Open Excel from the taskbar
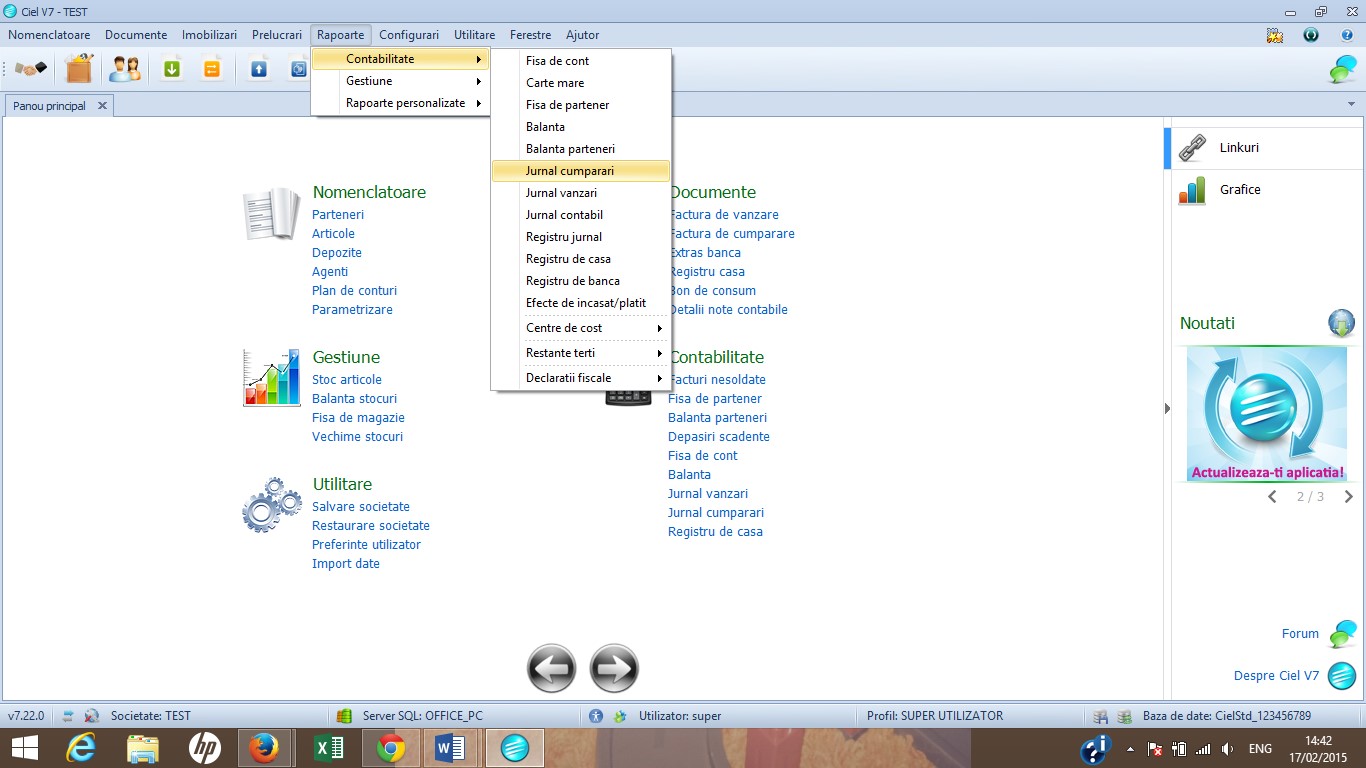This screenshot has width=1366, height=768. coord(328,748)
